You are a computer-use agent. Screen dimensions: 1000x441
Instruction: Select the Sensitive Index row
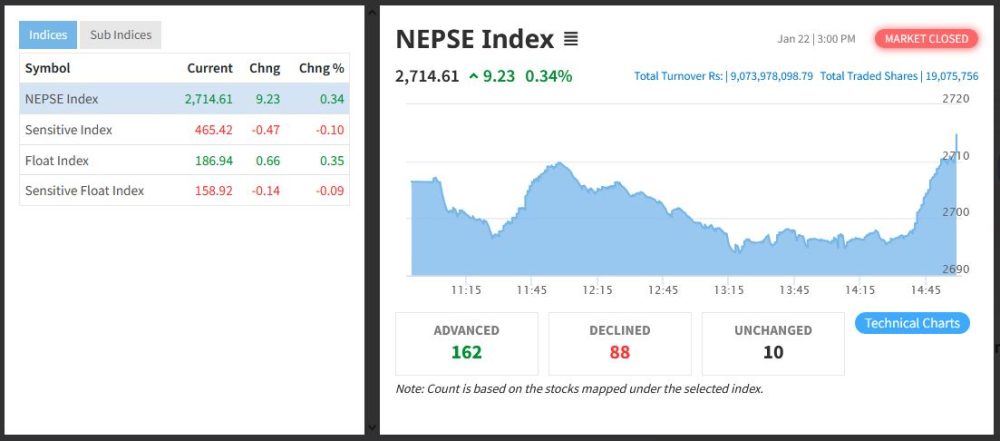click(184, 130)
